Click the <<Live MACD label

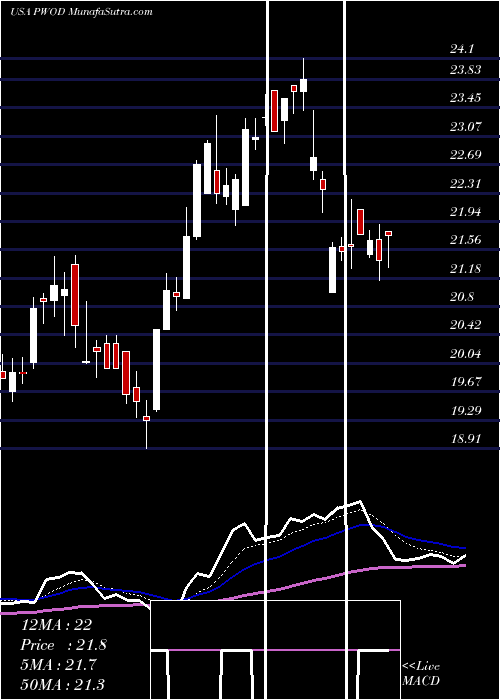click(421, 674)
